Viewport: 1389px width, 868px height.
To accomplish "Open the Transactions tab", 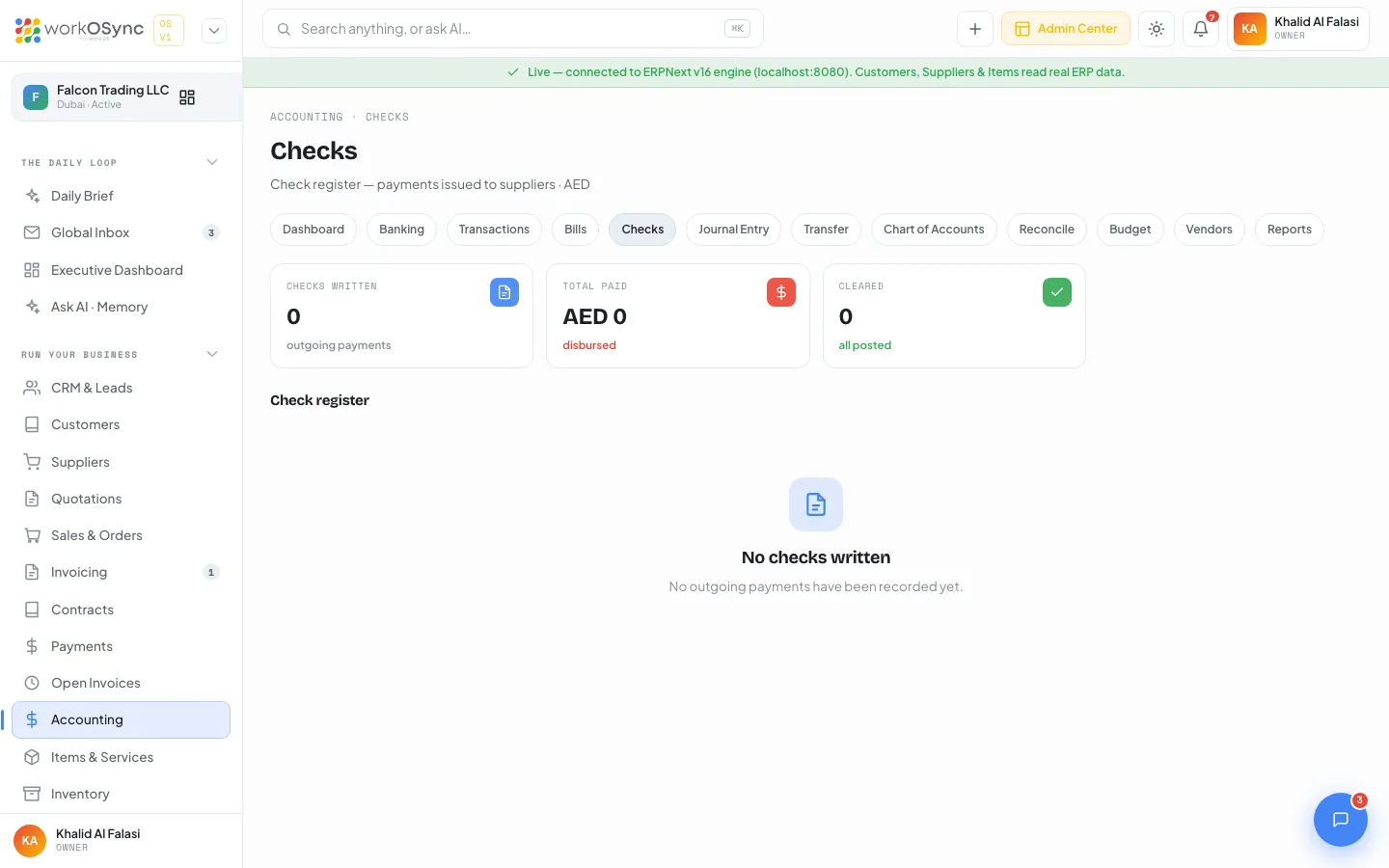I will click(494, 230).
